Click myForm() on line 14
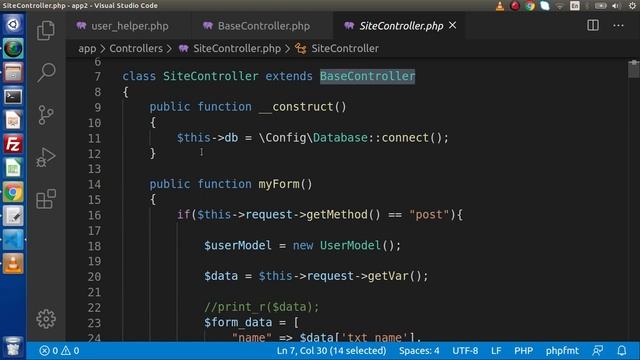 click(285, 184)
